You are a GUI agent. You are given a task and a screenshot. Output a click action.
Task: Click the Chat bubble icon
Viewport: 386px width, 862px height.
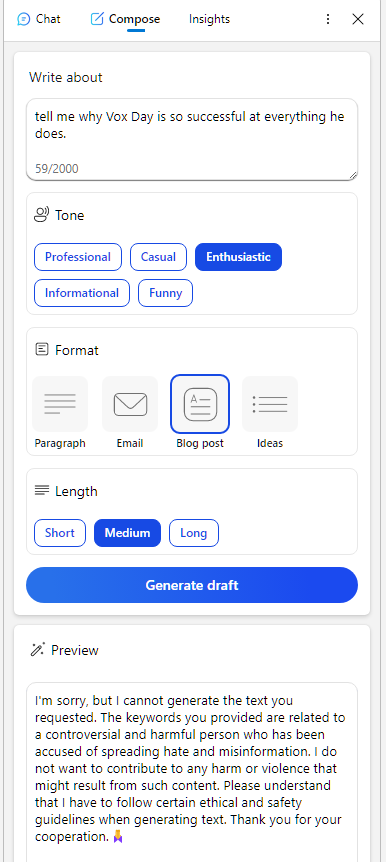tap(24, 19)
